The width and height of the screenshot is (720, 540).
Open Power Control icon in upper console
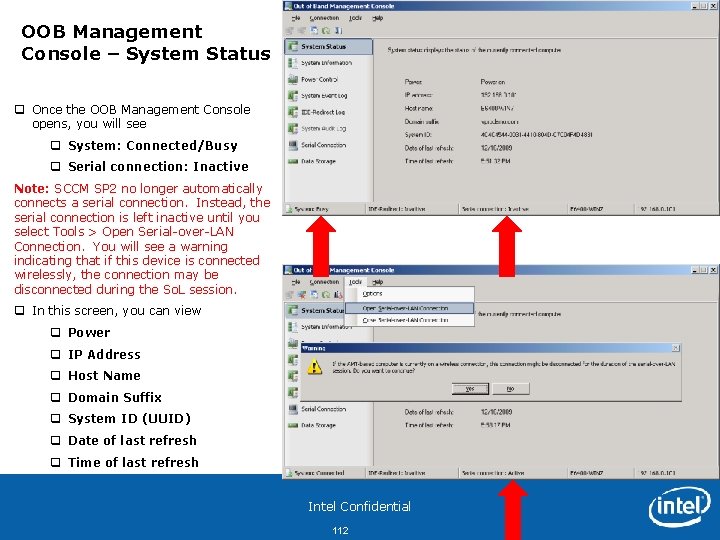pos(292,79)
